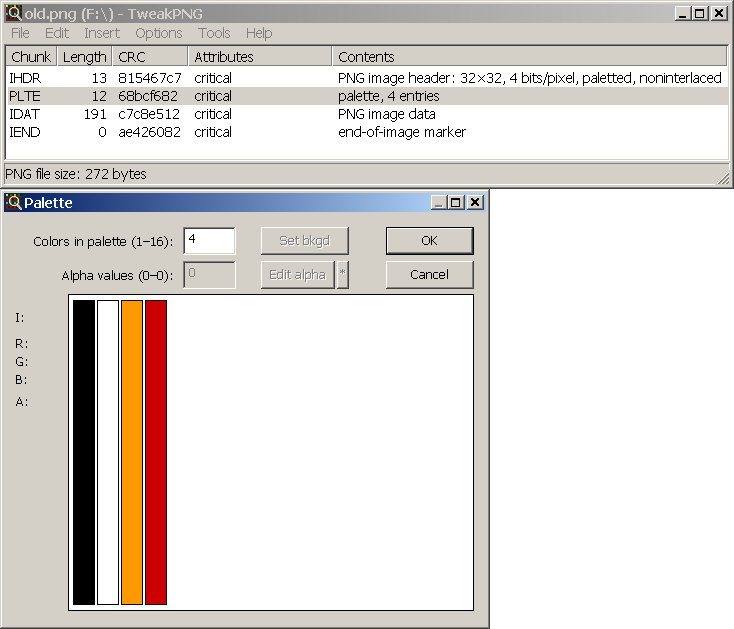Click CRC value 68bcf682
Image resolution: width=734 pixels, height=629 pixels.
pyautogui.click(x=148, y=96)
